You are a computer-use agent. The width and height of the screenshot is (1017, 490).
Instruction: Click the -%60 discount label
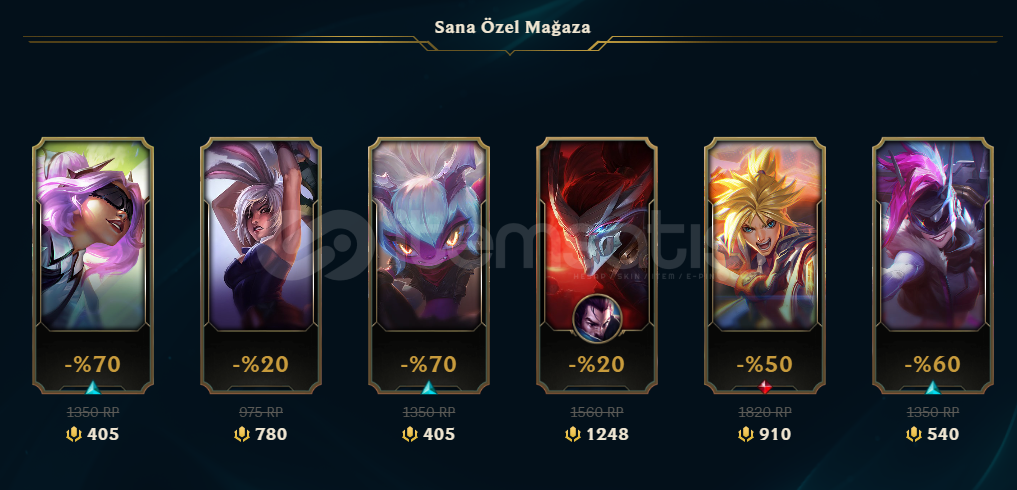[933, 364]
